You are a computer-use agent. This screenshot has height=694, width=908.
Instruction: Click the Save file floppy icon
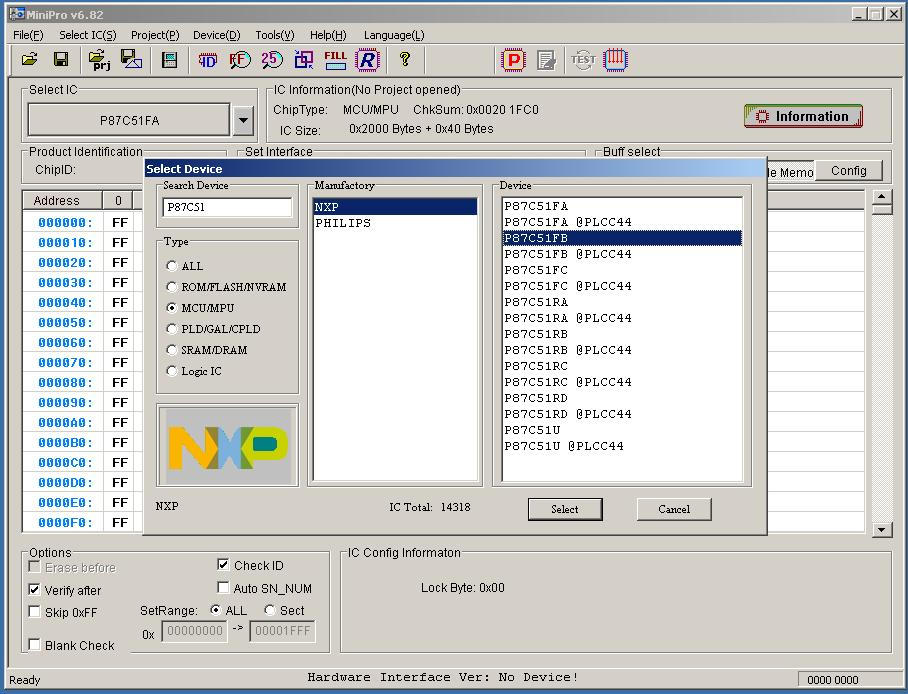(61, 59)
